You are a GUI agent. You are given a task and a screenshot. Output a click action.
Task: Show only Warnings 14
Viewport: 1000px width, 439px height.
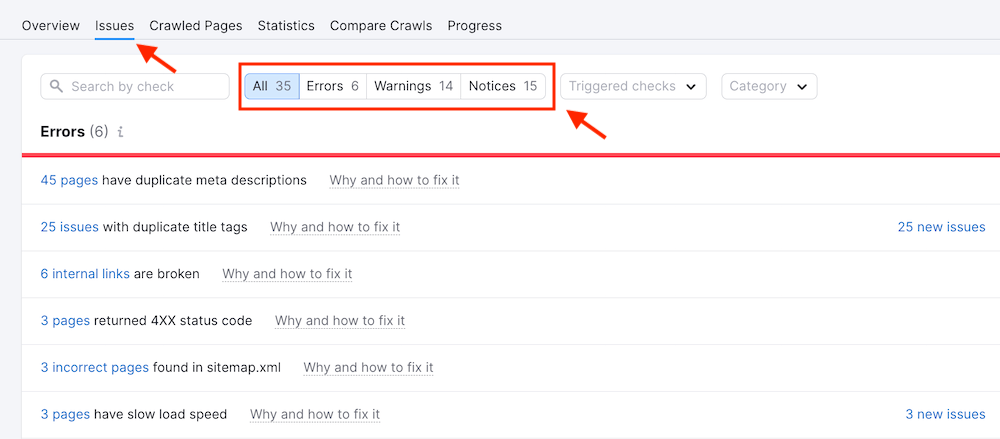[413, 86]
